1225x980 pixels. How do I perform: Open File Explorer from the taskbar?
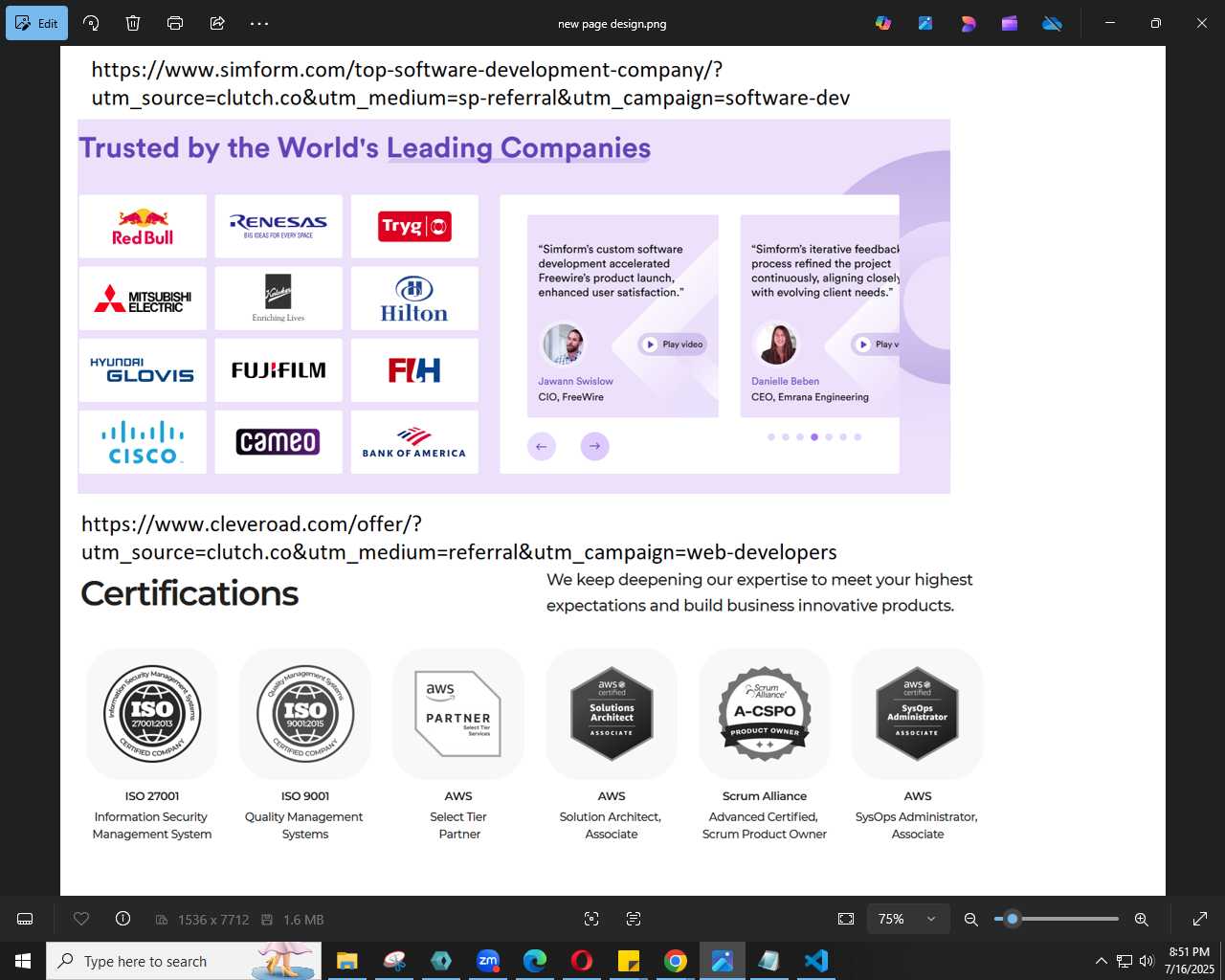[347, 961]
